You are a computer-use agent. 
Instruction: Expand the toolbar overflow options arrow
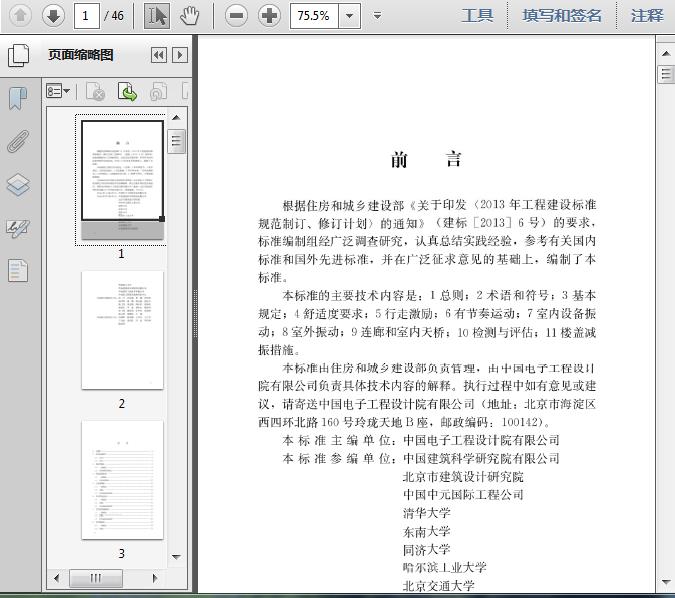377,16
